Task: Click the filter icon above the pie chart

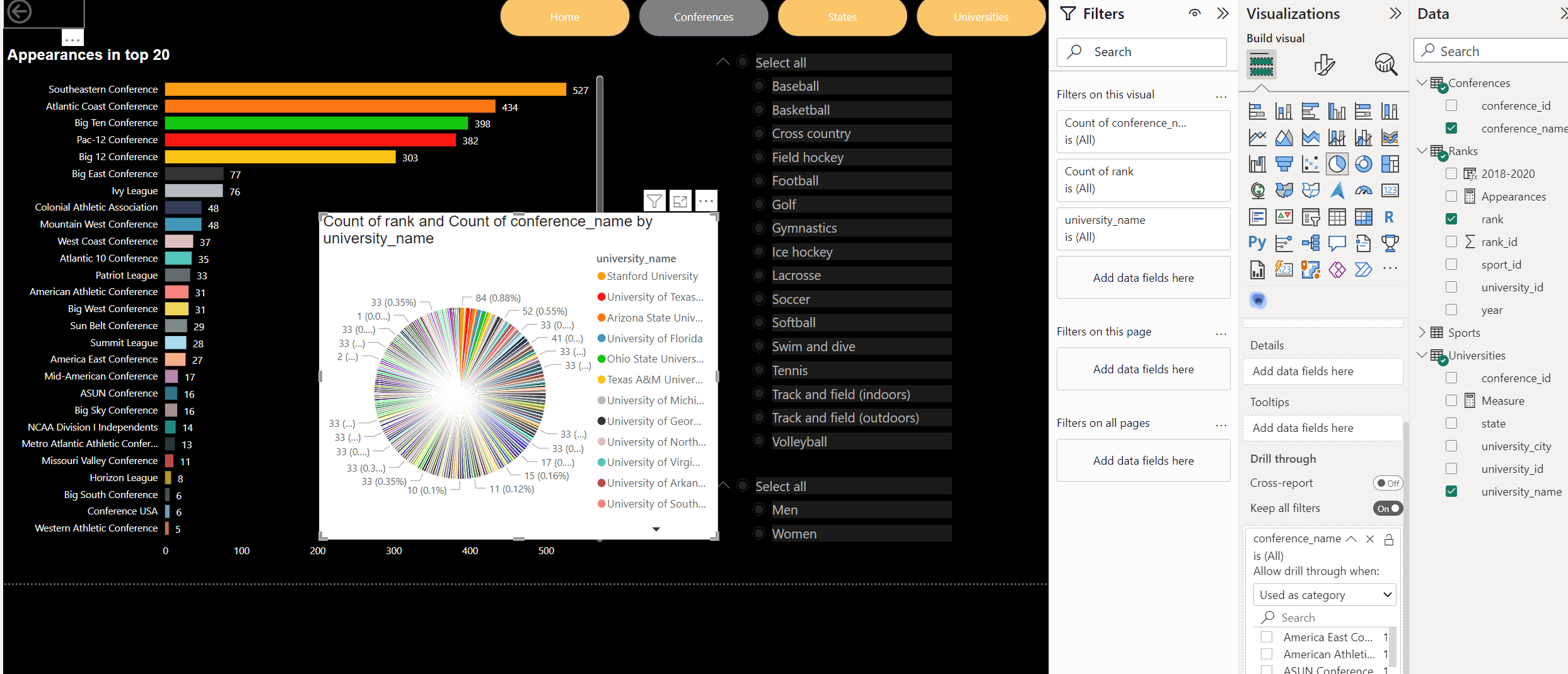Action: 654,201
